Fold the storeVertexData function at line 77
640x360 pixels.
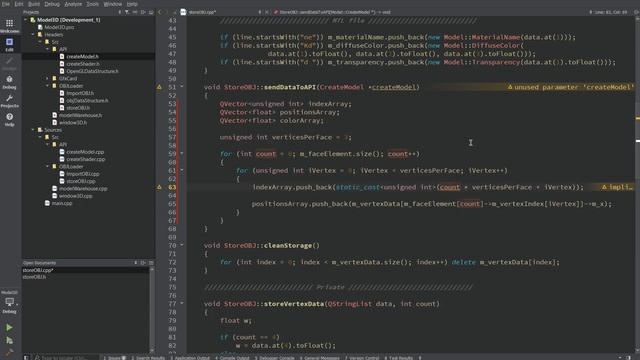click(182, 303)
